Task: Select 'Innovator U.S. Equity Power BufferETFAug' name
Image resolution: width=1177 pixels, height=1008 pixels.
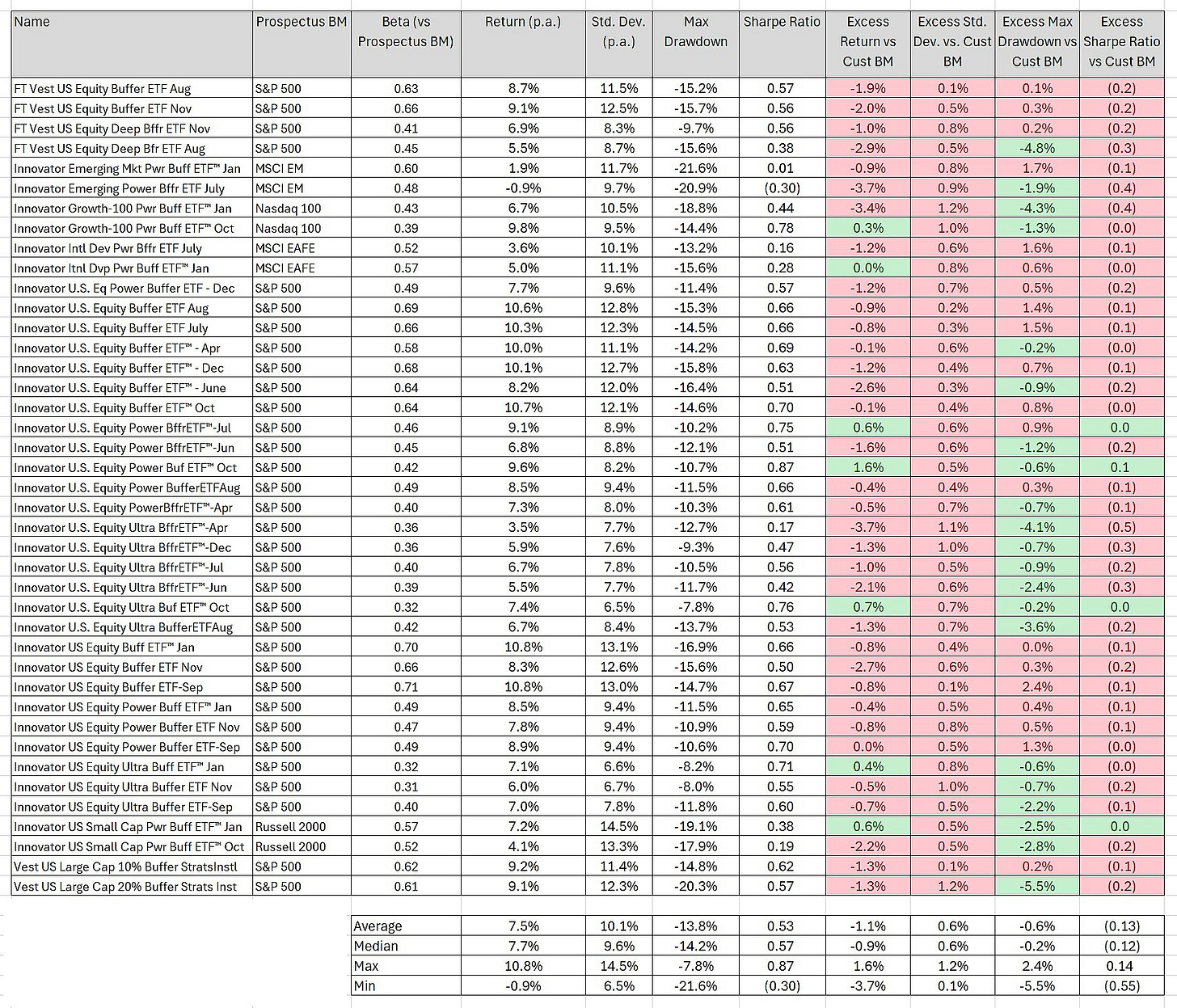Action: 132,487
